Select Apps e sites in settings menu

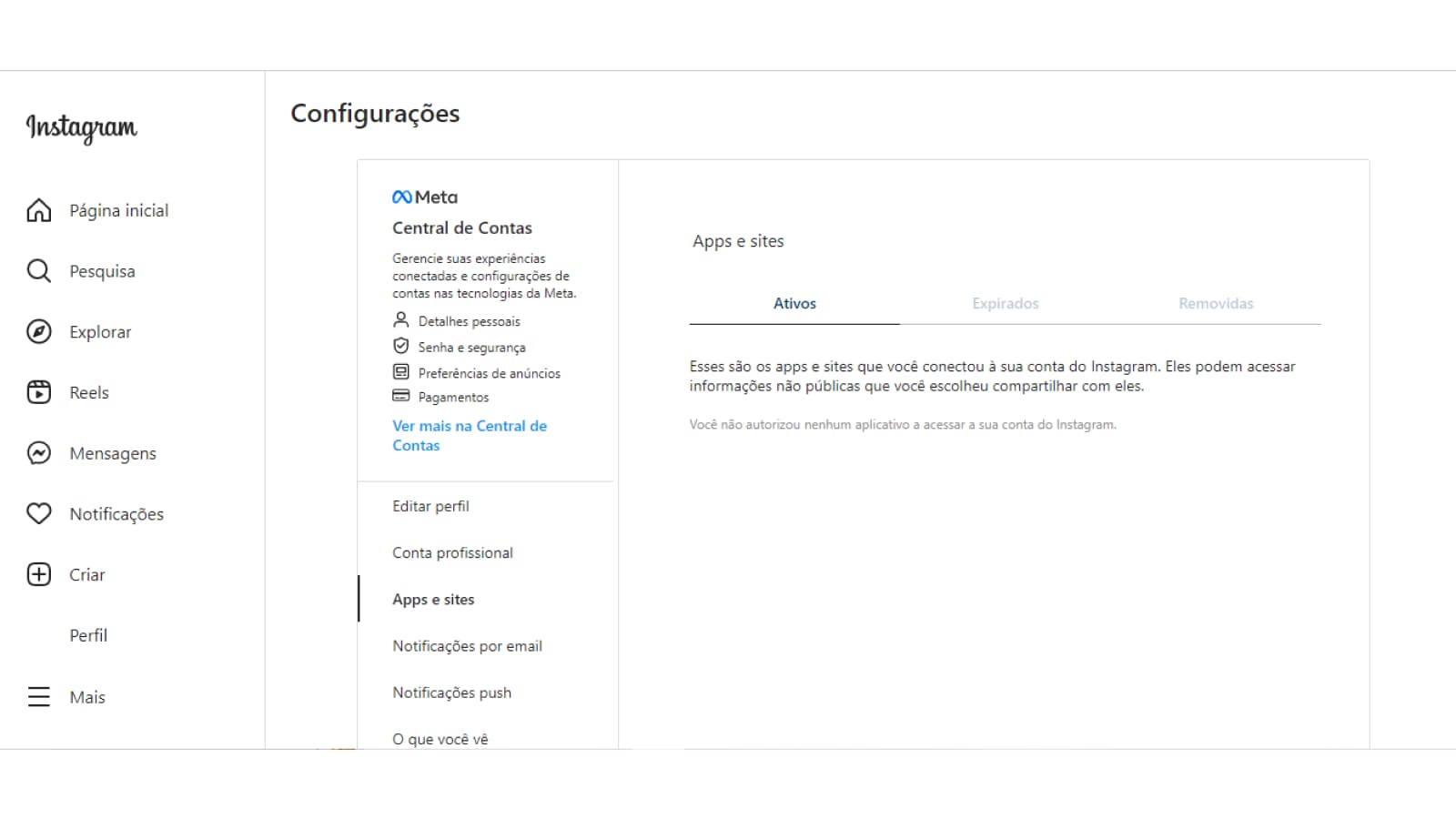(433, 599)
